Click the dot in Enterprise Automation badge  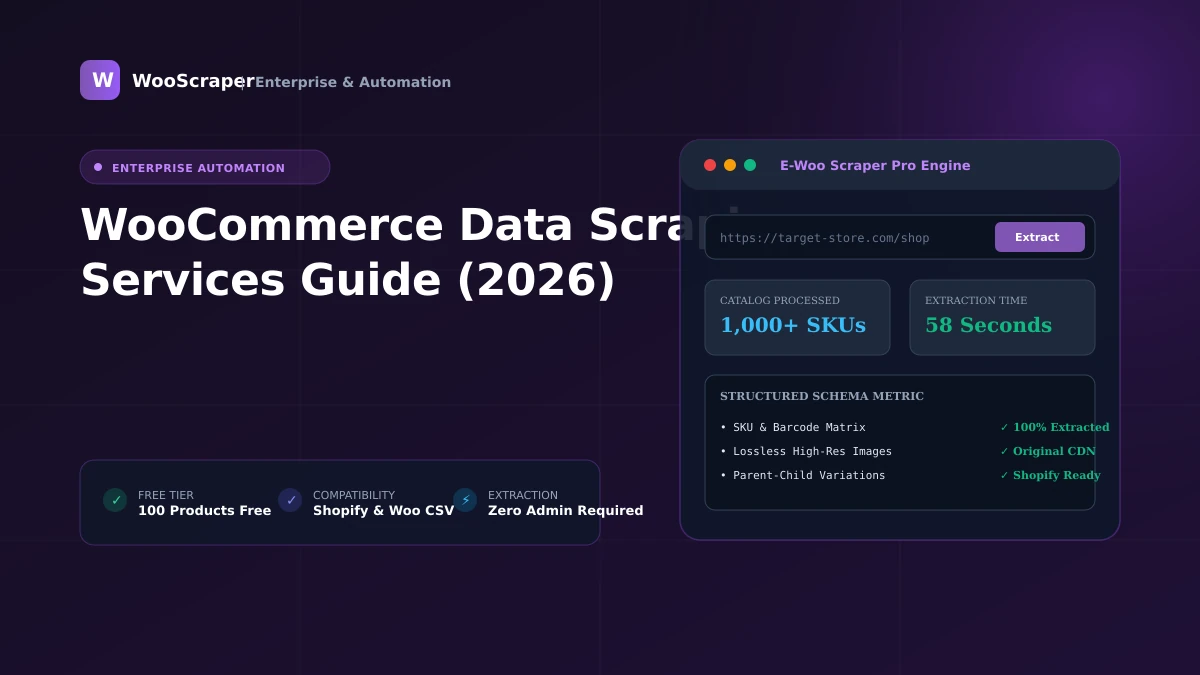pyautogui.click(x=98, y=167)
